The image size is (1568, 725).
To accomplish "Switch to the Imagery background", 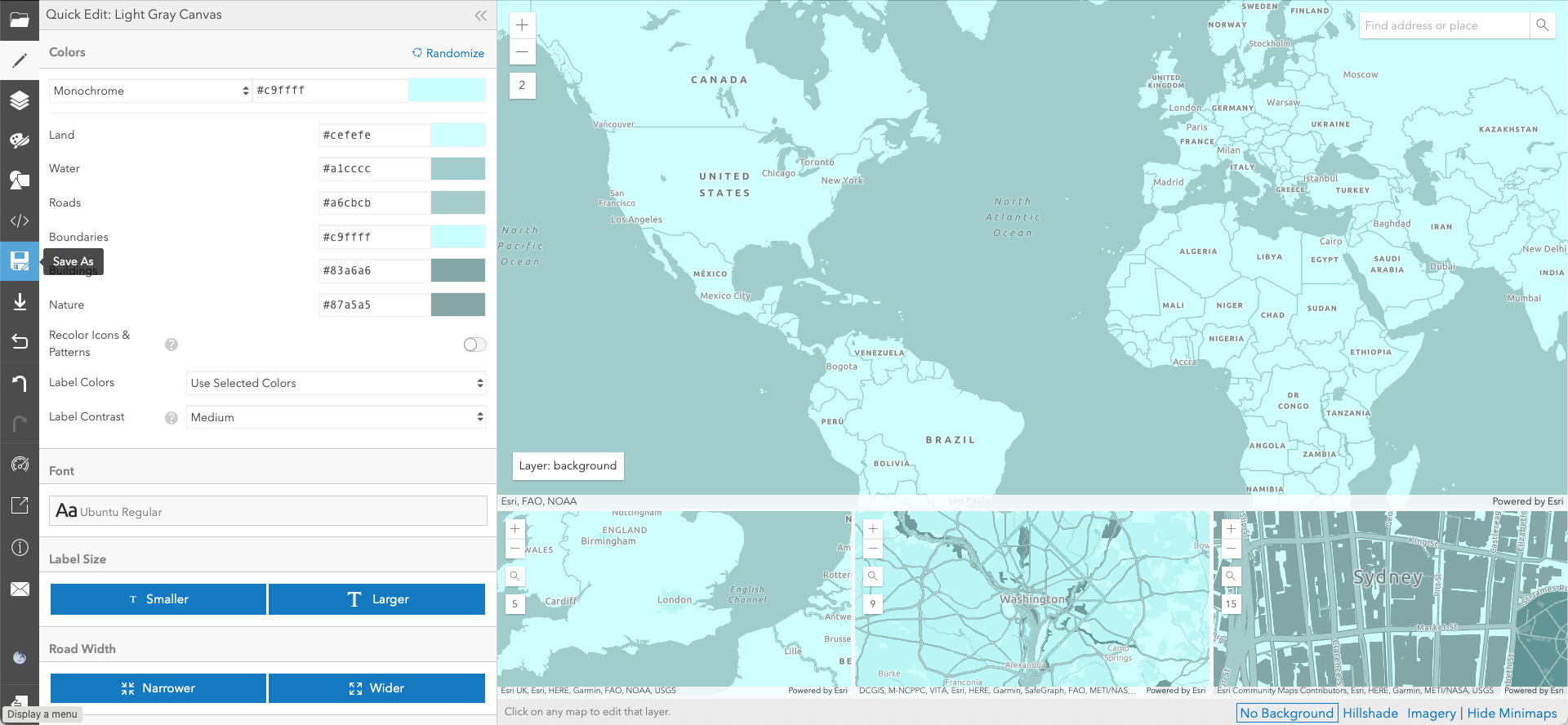I will (x=1431, y=713).
